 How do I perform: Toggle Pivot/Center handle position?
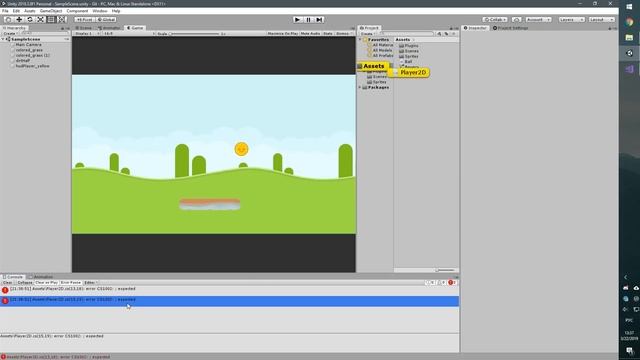pos(84,20)
